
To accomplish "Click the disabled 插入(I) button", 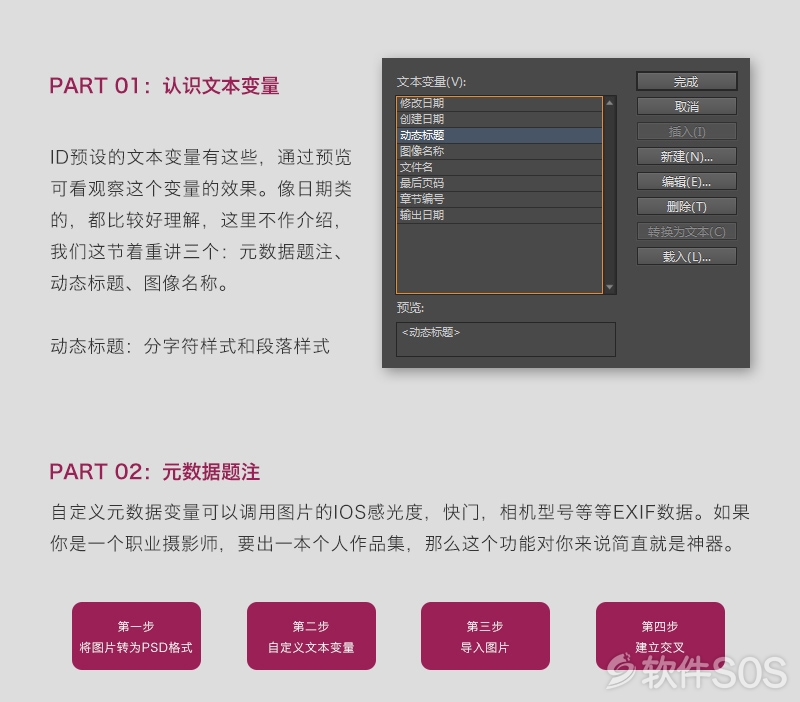I will (x=686, y=132).
